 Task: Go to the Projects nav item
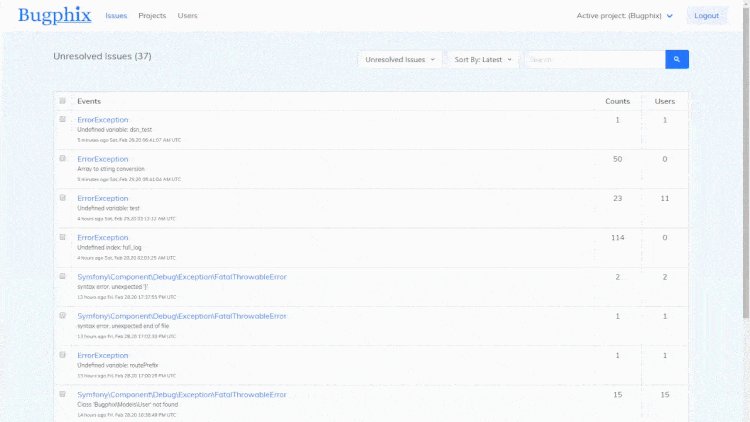pos(152,16)
